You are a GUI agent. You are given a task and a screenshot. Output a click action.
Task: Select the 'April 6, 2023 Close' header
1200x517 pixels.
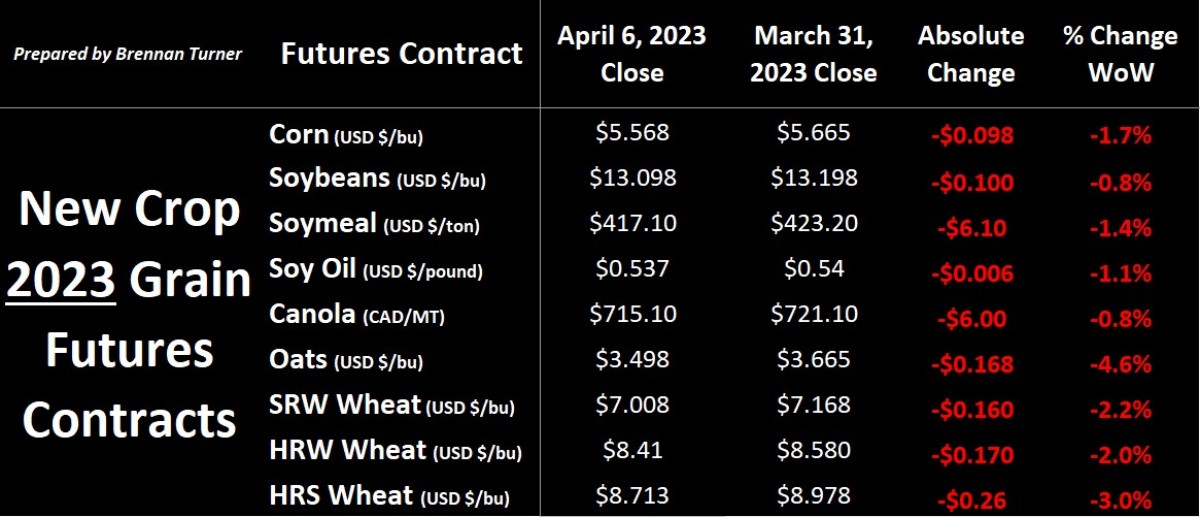pos(633,54)
